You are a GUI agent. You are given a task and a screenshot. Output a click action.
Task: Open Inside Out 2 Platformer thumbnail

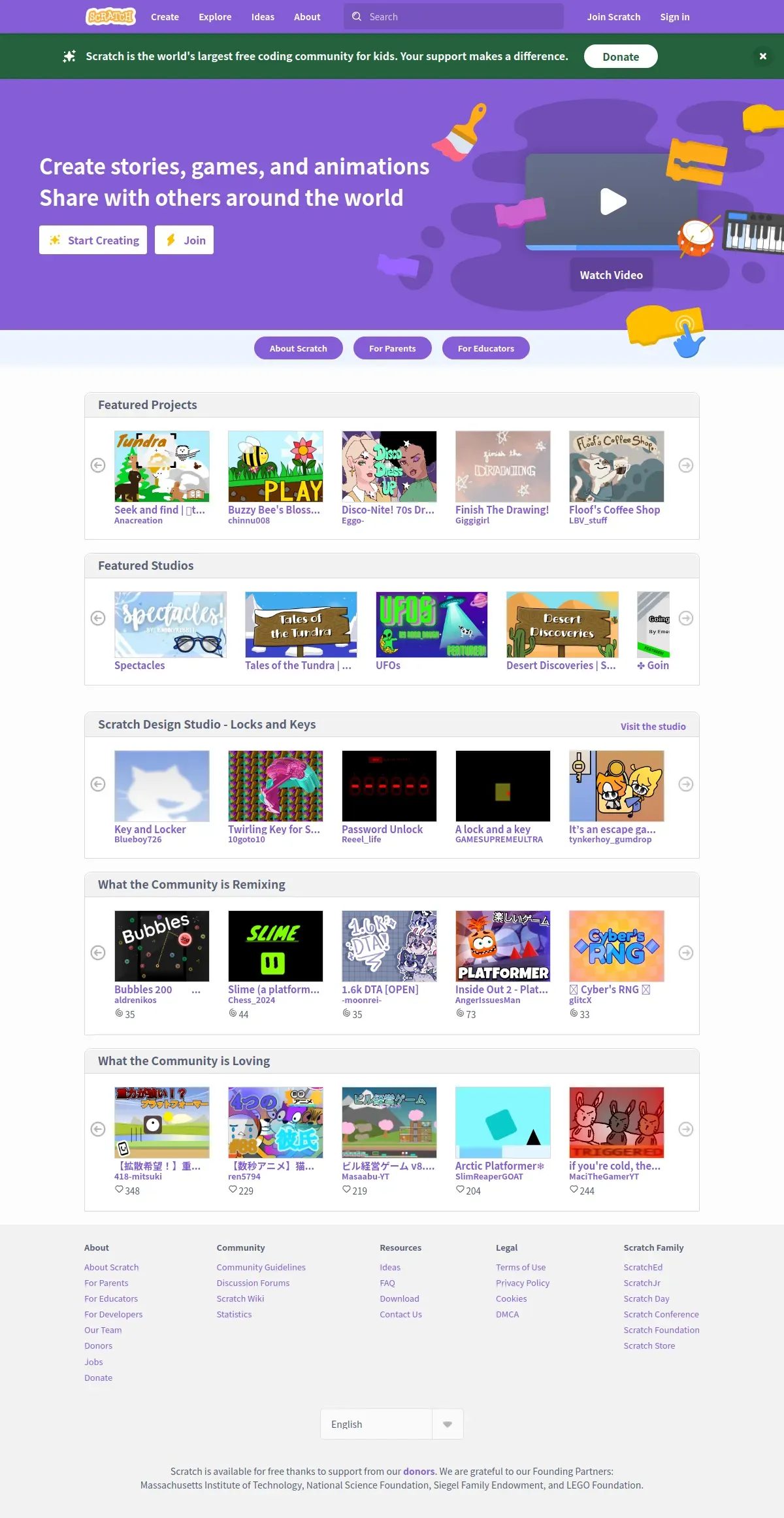pyautogui.click(x=503, y=946)
